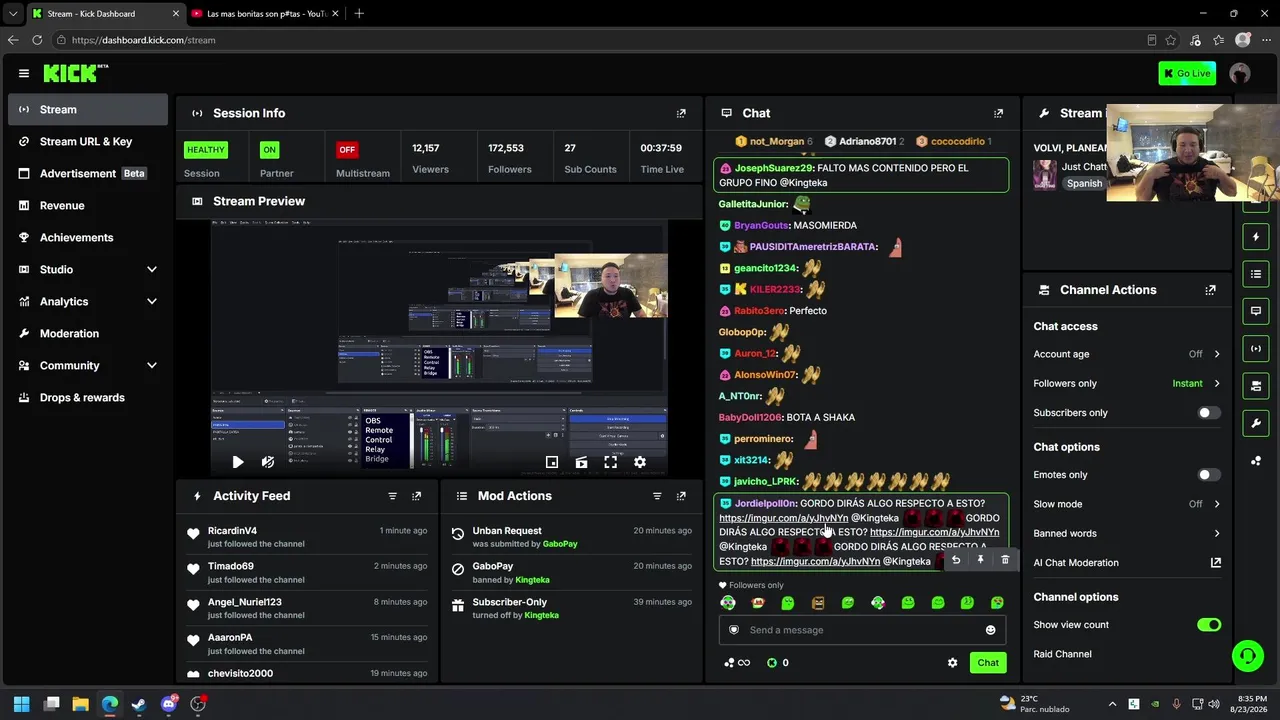Toggle Subscribers only chat
This screenshot has height=720, width=1280.
pyautogui.click(x=1209, y=413)
